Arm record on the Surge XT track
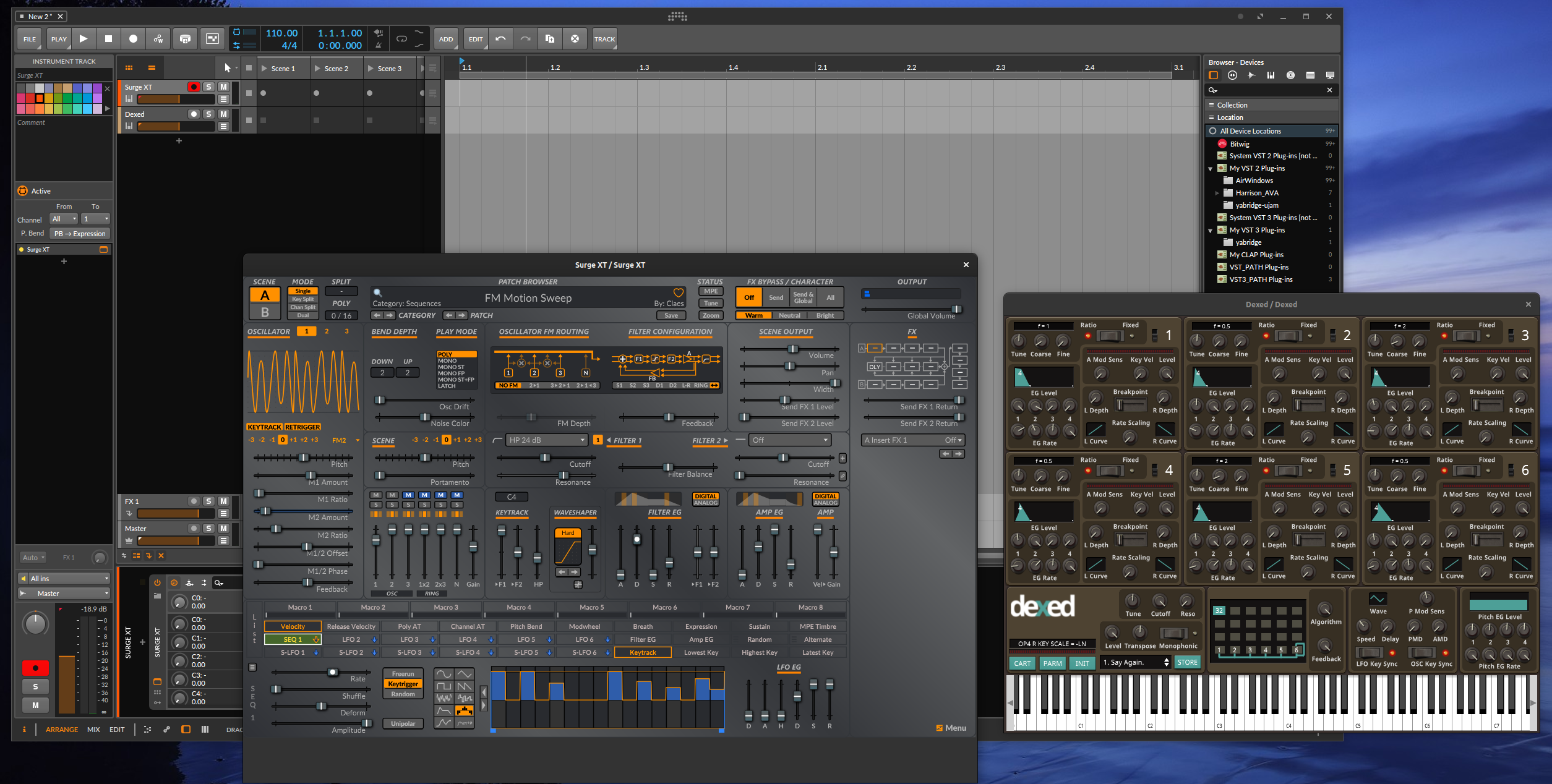This screenshot has height=784, width=1552. [194, 87]
